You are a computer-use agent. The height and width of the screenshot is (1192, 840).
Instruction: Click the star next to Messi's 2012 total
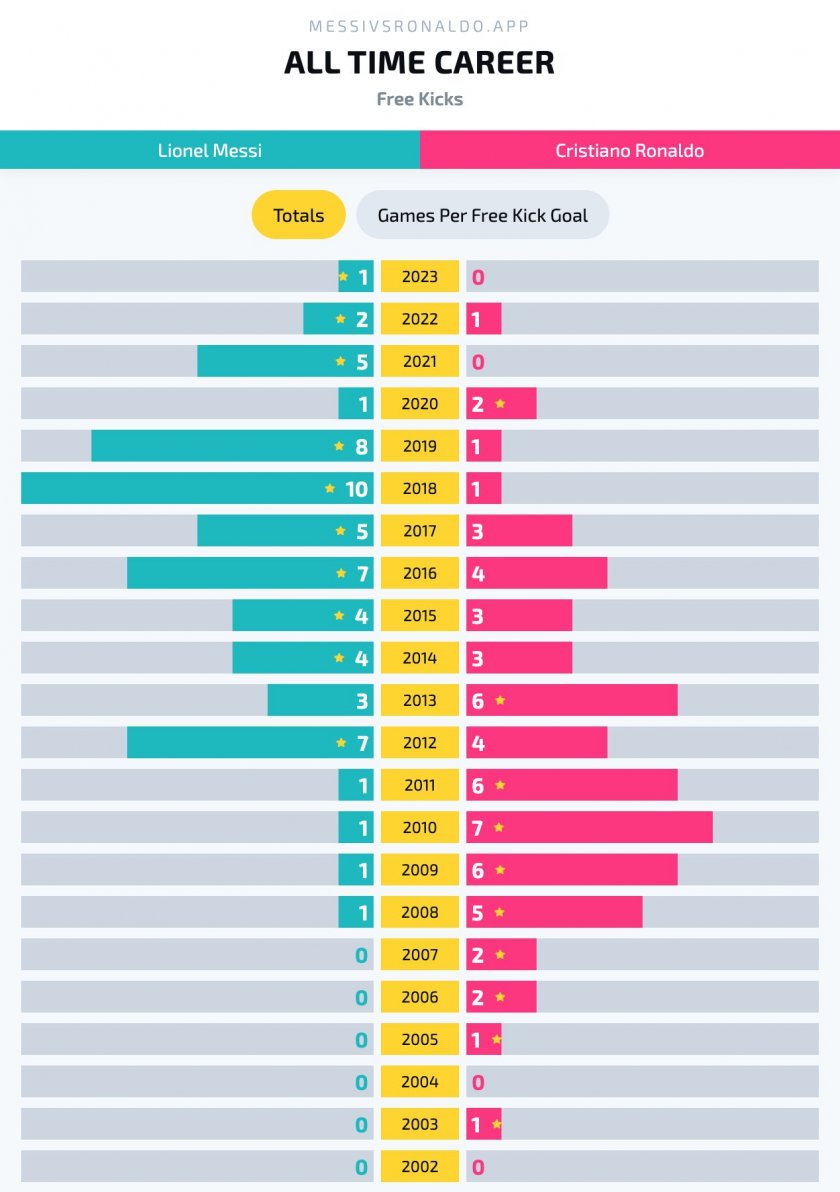tap(341, 743)
